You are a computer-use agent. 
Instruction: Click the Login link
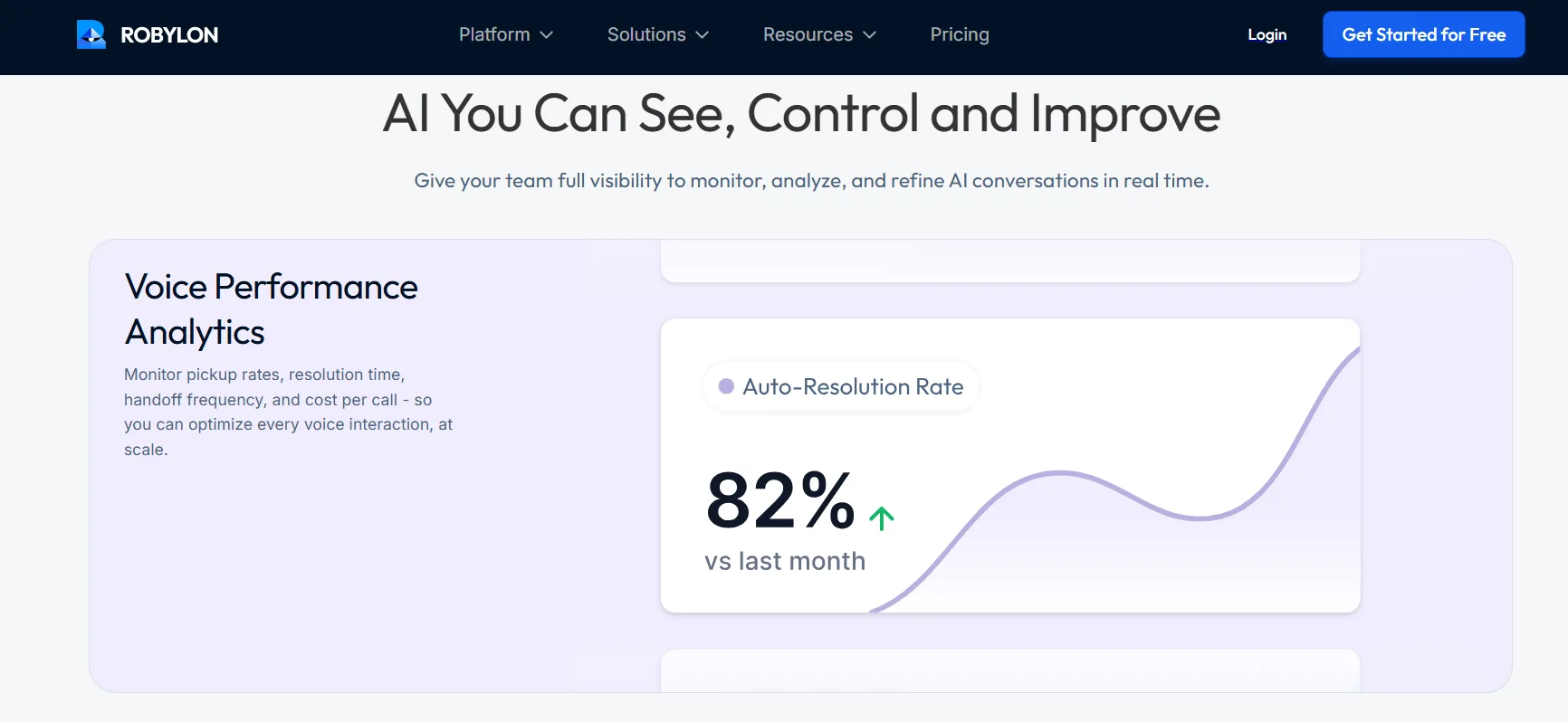pyautogui.click(x=1267, y=34)
